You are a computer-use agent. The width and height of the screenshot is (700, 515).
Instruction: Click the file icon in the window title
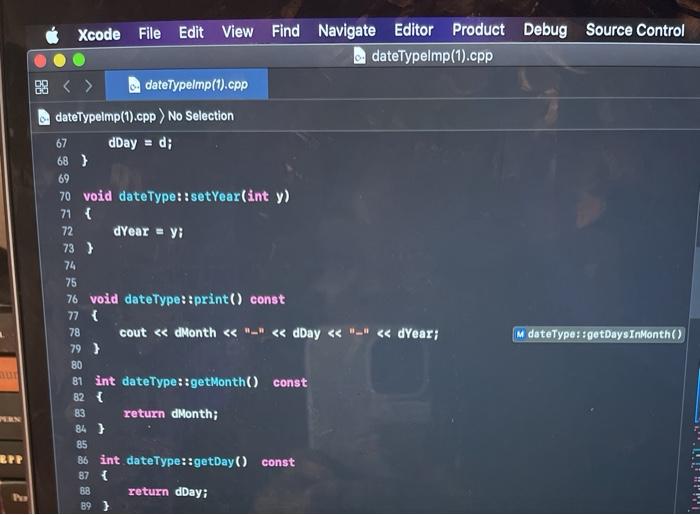tap(359, 56)
